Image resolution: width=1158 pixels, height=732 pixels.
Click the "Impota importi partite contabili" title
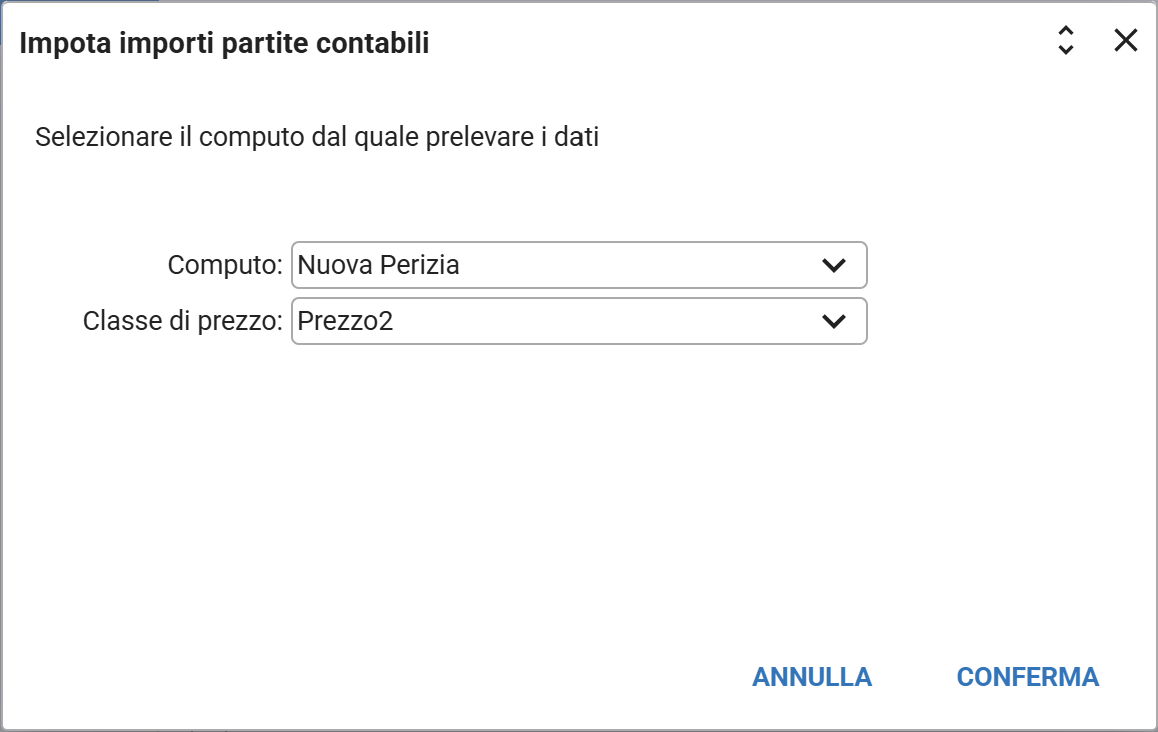(x=224, y=43)
